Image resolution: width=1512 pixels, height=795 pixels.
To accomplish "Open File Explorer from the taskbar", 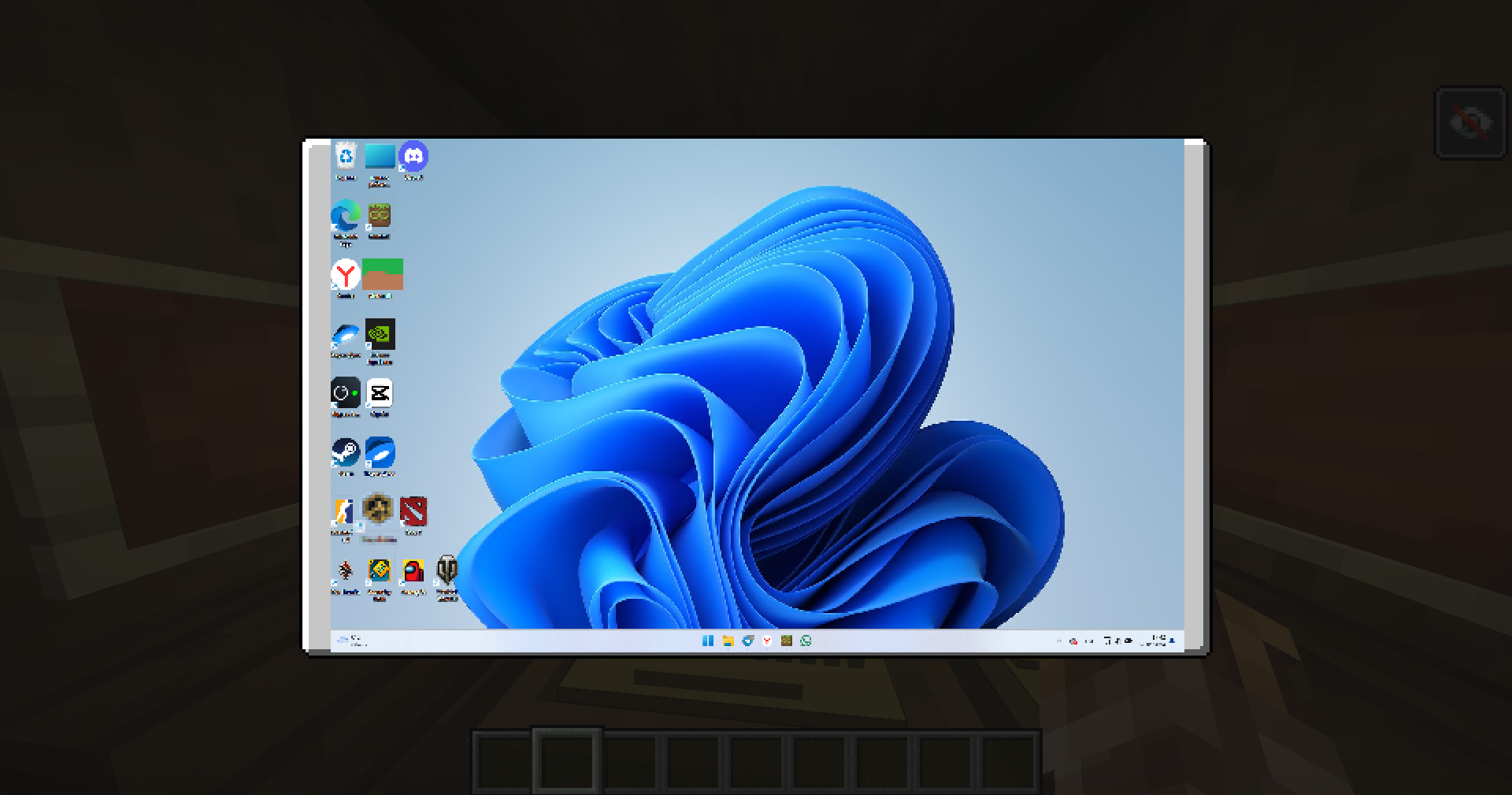I will pyautogui.click(x=728, y=641).
